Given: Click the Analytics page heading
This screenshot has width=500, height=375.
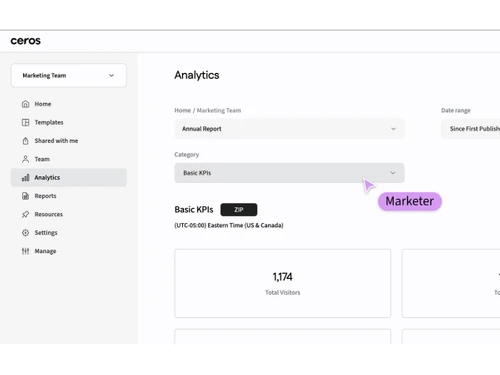Looking at the screenshot, I should coord(197,75).
